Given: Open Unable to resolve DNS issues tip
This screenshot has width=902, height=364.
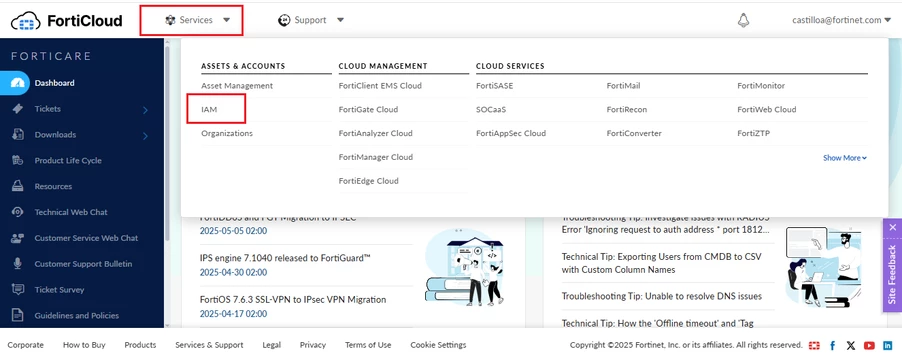Looking at the screenshot, I should [662, 296].
